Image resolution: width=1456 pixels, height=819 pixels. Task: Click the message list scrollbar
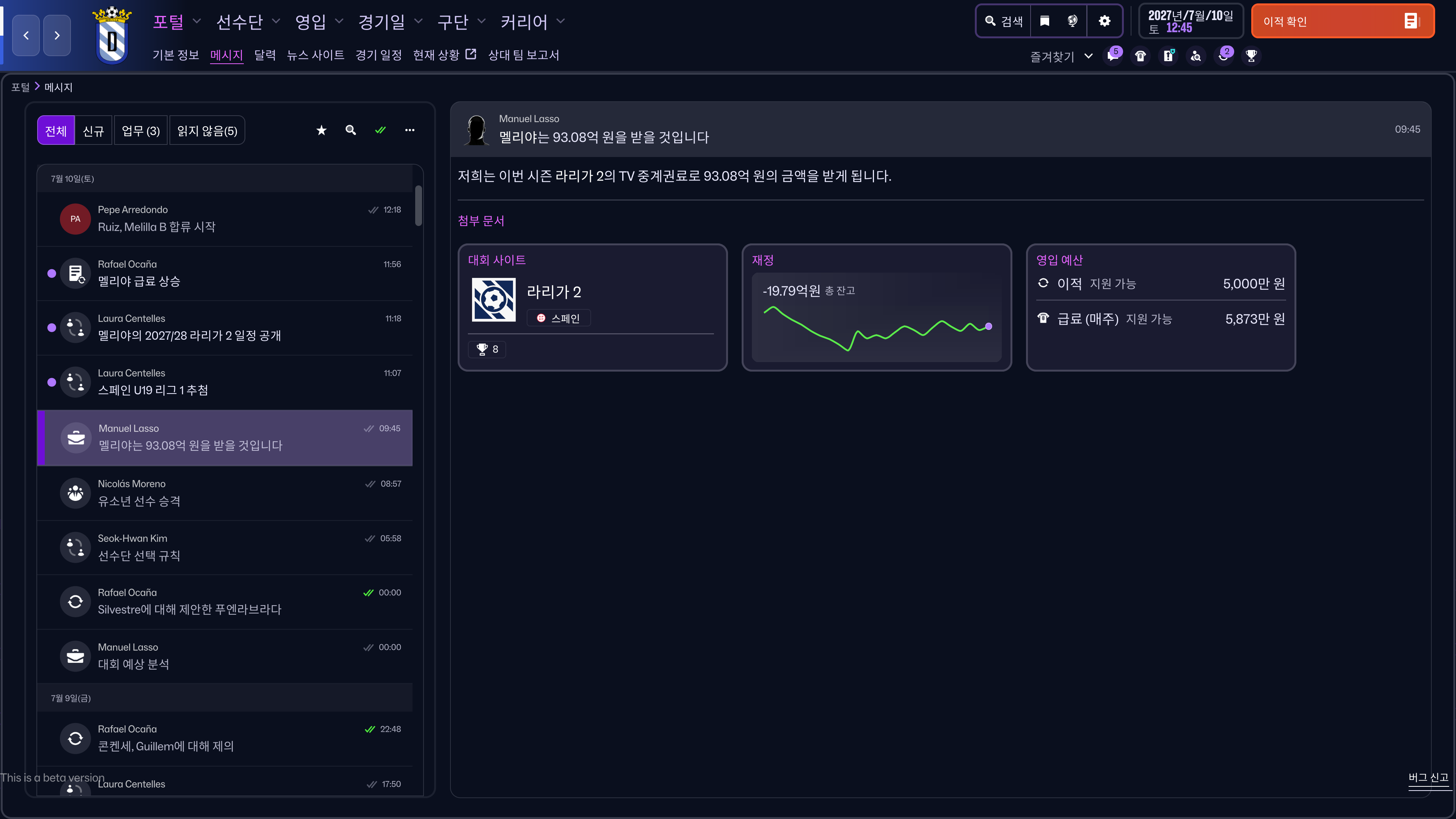point(419,206)
